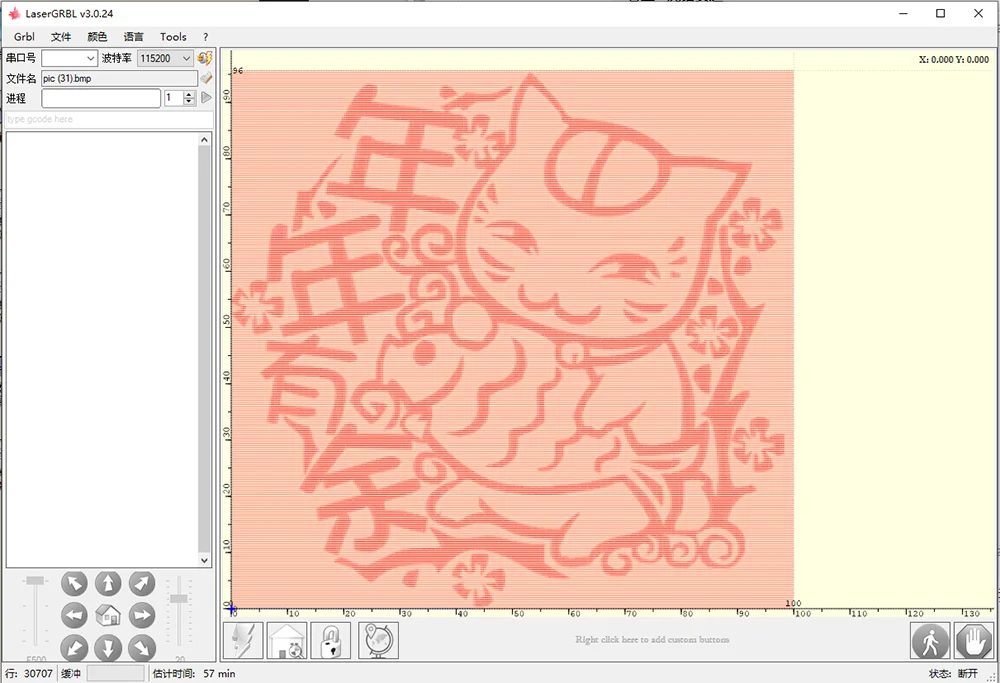Jog laser diagonally up-right

click(x=142, y=583)
